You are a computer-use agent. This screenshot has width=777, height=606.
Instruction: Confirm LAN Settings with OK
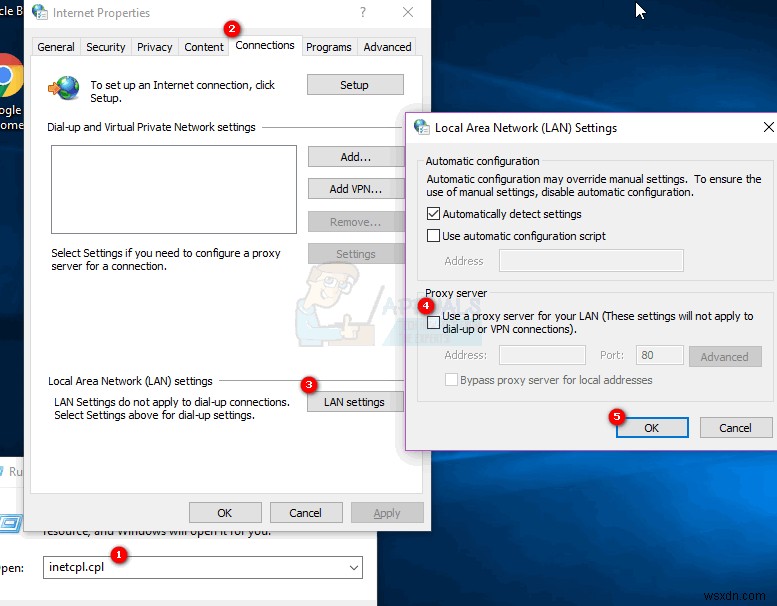[x=652, y=428]
